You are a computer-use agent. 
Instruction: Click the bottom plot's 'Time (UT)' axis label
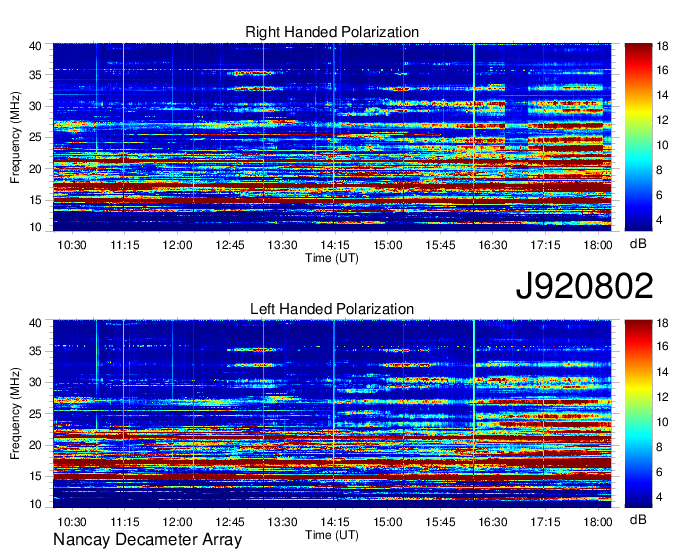tap(332, 535)
